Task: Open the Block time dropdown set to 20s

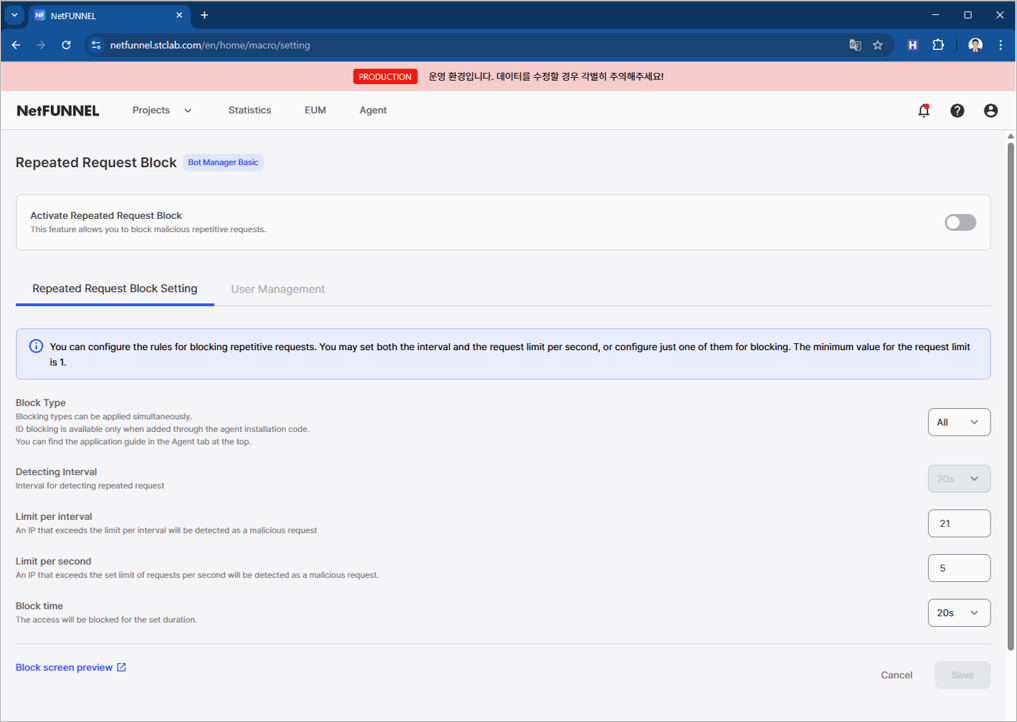Action: 959,613
